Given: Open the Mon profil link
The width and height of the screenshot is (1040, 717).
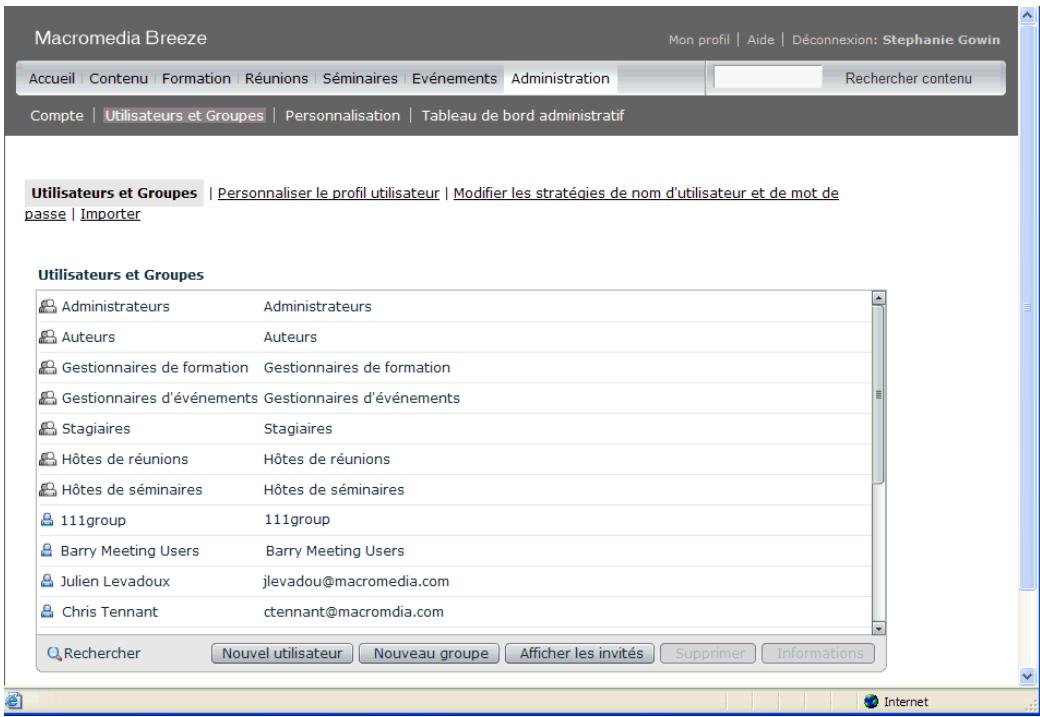Looking at the screenshot, I should [x=699, y=40].
